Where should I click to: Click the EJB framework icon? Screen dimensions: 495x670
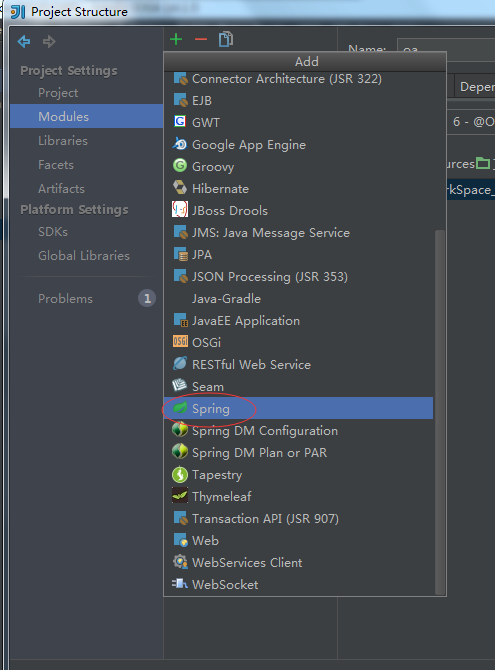click(180, 100)
